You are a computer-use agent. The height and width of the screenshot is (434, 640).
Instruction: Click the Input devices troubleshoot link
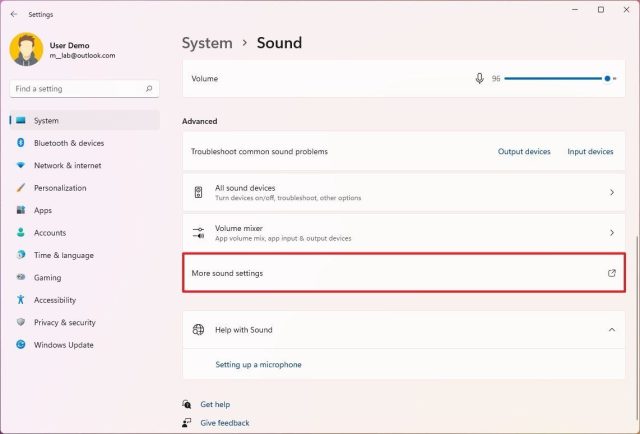pos(590,151)
